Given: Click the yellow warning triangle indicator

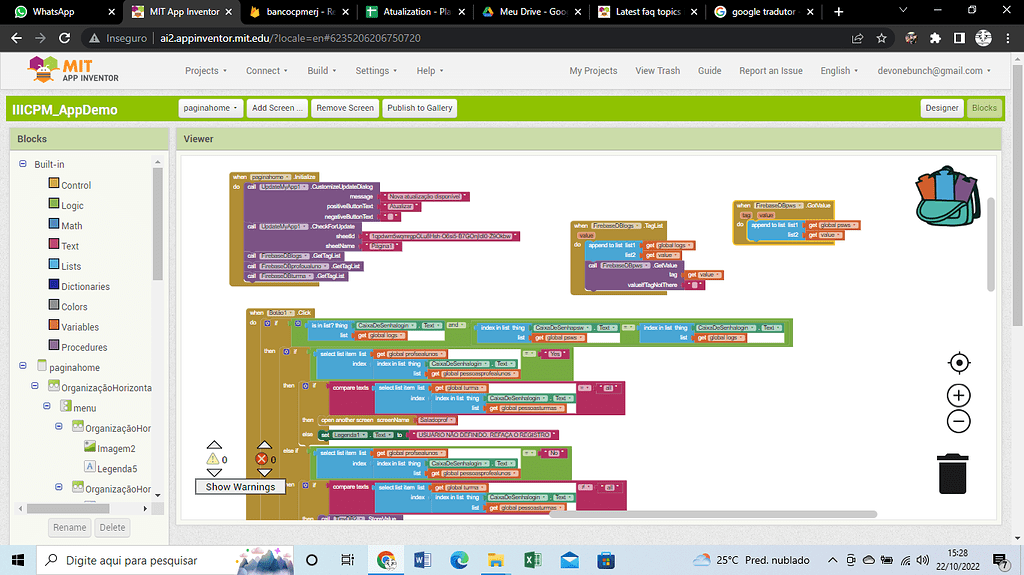Looking at the screenshot, I should (213, 459).
